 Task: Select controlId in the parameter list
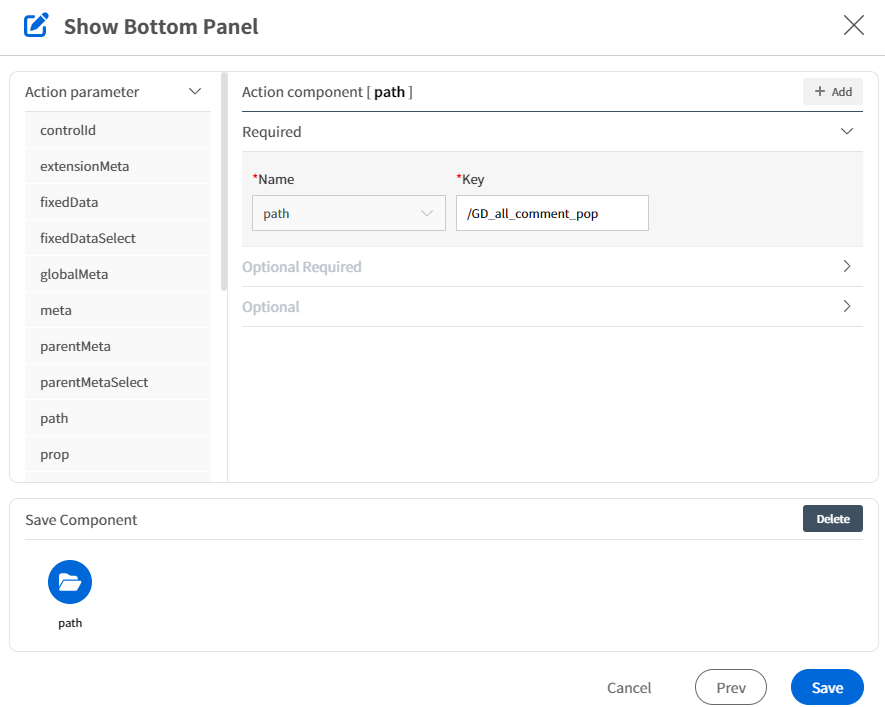tap(117, 130)
